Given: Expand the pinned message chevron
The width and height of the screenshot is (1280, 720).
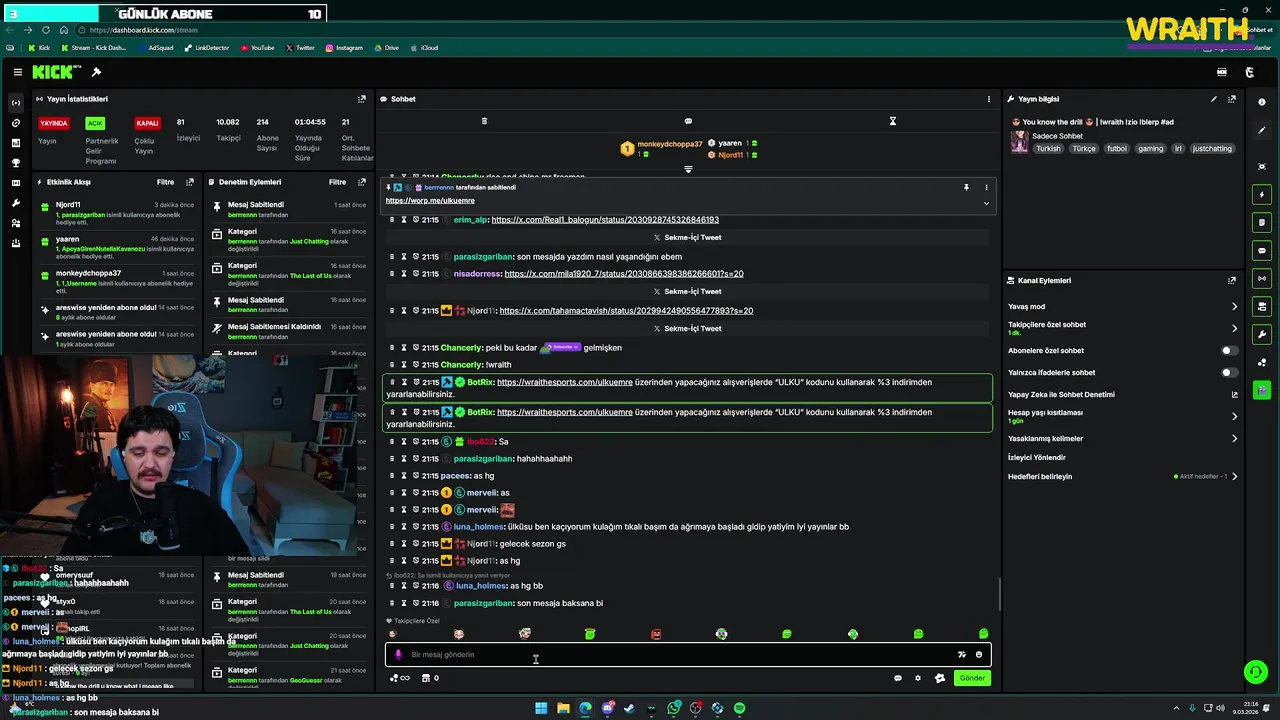Looking at the screenshot, I should pos(986,203).
